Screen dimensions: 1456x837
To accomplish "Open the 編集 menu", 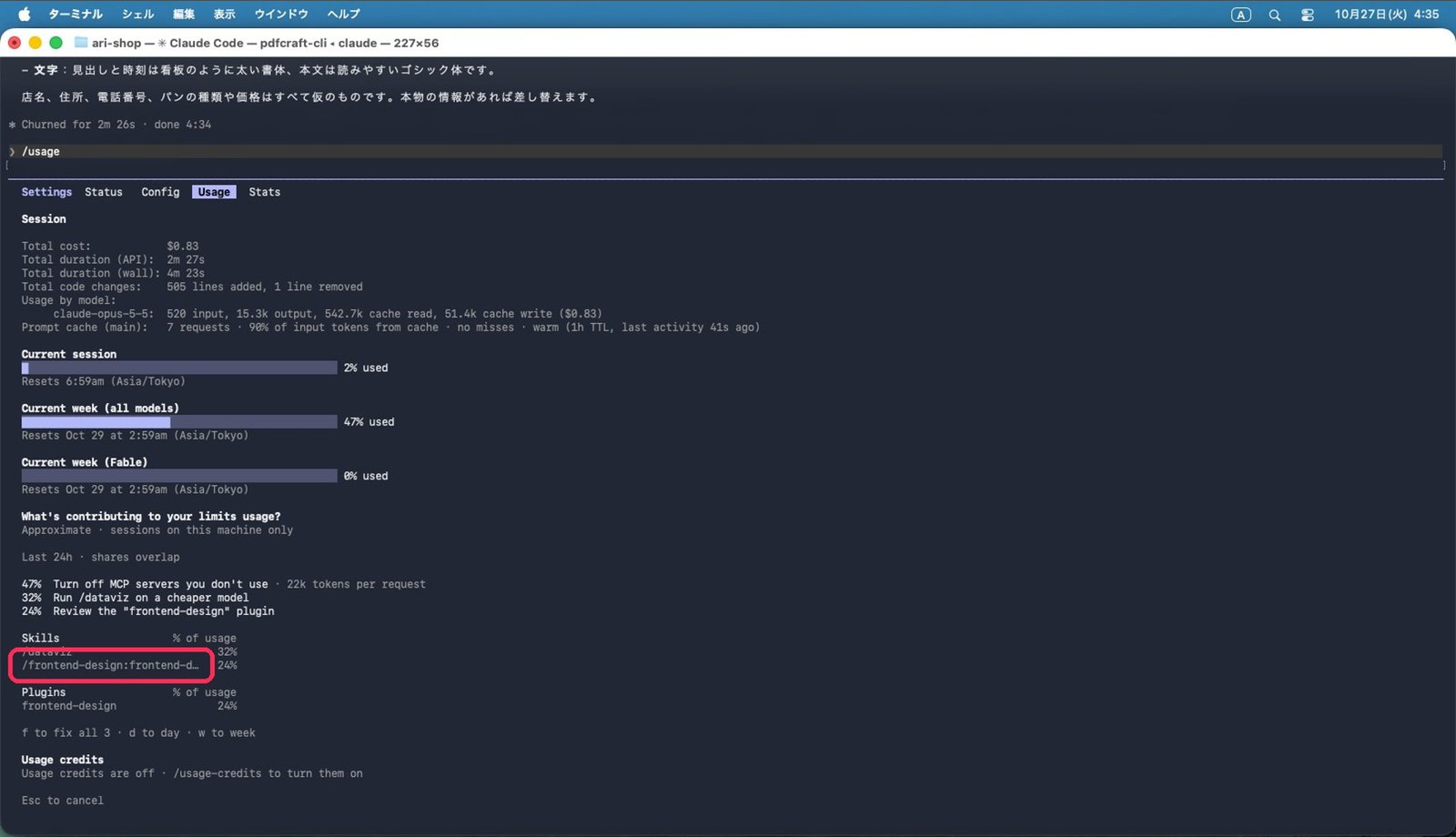I will (184, 14).
